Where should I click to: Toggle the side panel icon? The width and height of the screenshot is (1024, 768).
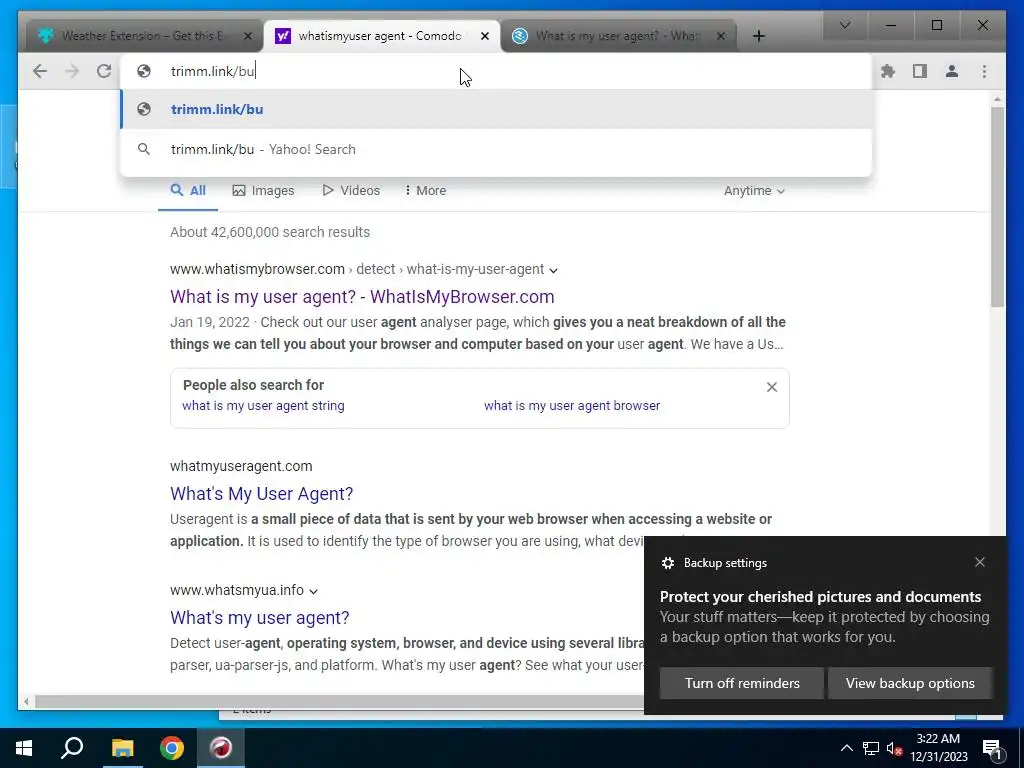tap(920, 71)
